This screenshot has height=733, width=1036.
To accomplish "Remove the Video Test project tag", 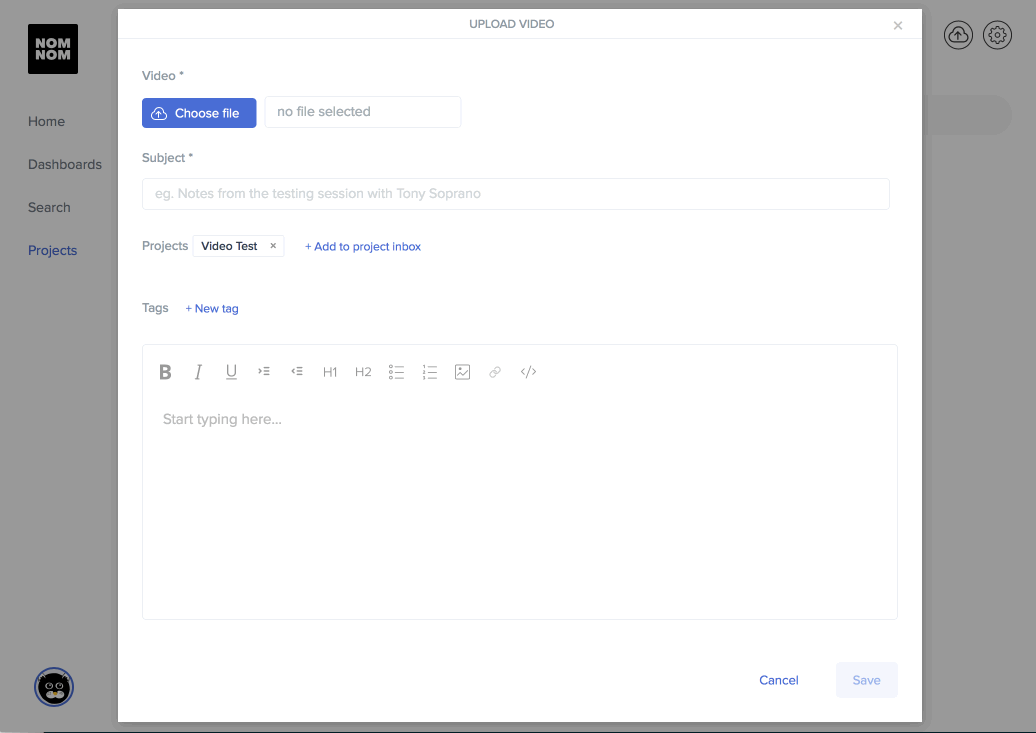I will tap(273, 246).
